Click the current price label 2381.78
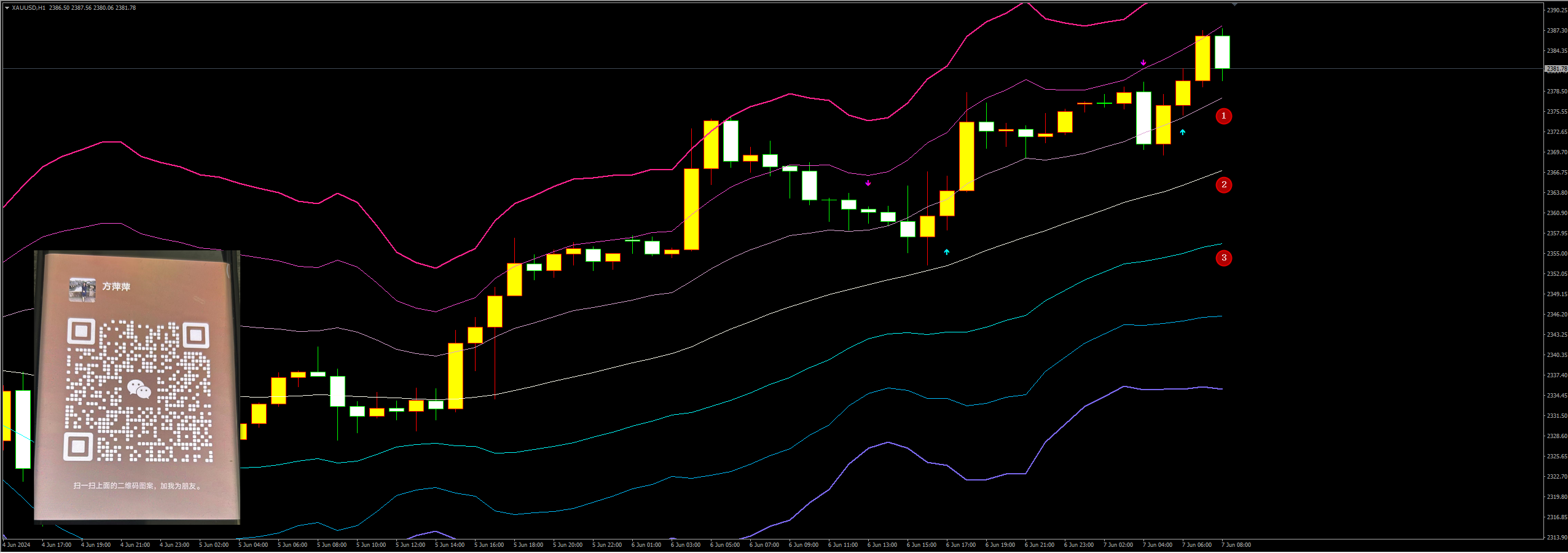This screenshot has width=1568, height=553. (1556, 69)
